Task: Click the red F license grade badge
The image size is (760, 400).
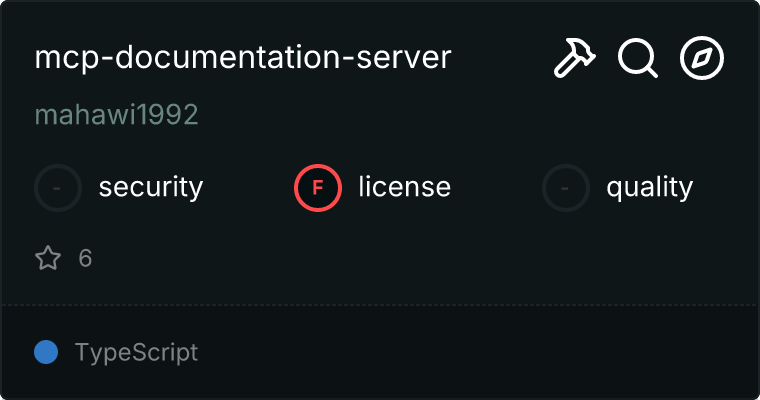Action: coord(318,187)
